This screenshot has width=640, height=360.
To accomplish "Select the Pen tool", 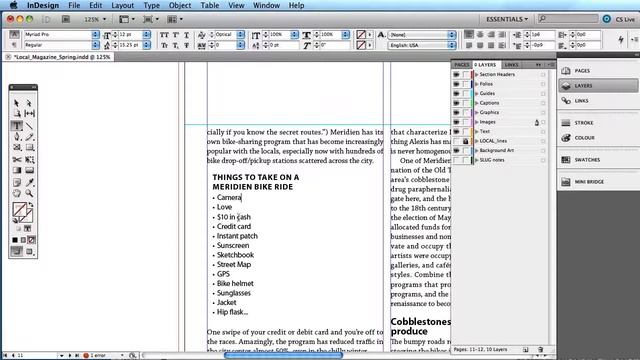I will point(16,137).
